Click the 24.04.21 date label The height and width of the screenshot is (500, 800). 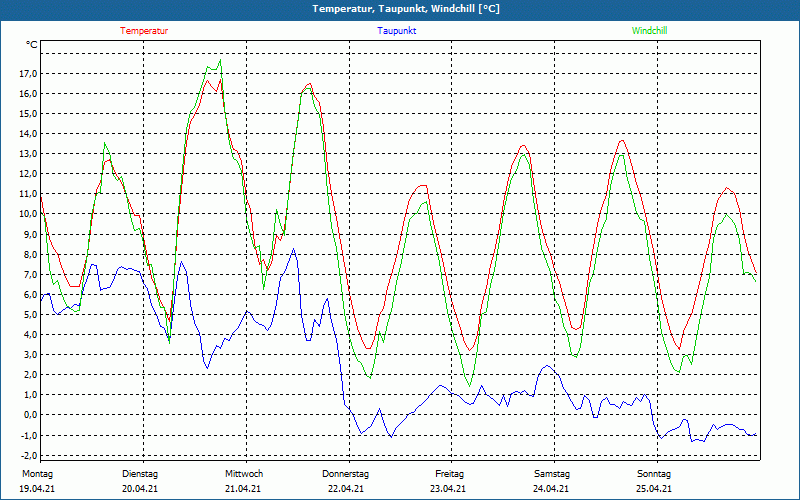click(551, 488)
